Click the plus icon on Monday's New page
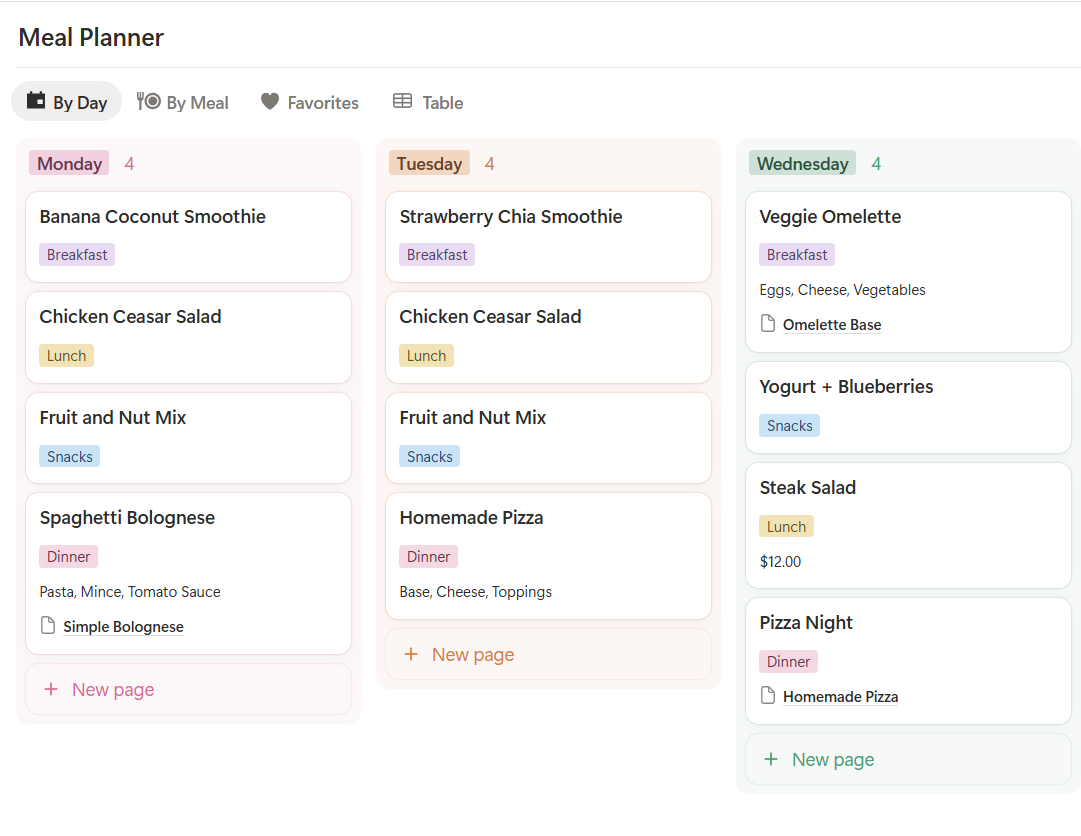This screenshot has height=836, width=1081. (x=50, y=689)
